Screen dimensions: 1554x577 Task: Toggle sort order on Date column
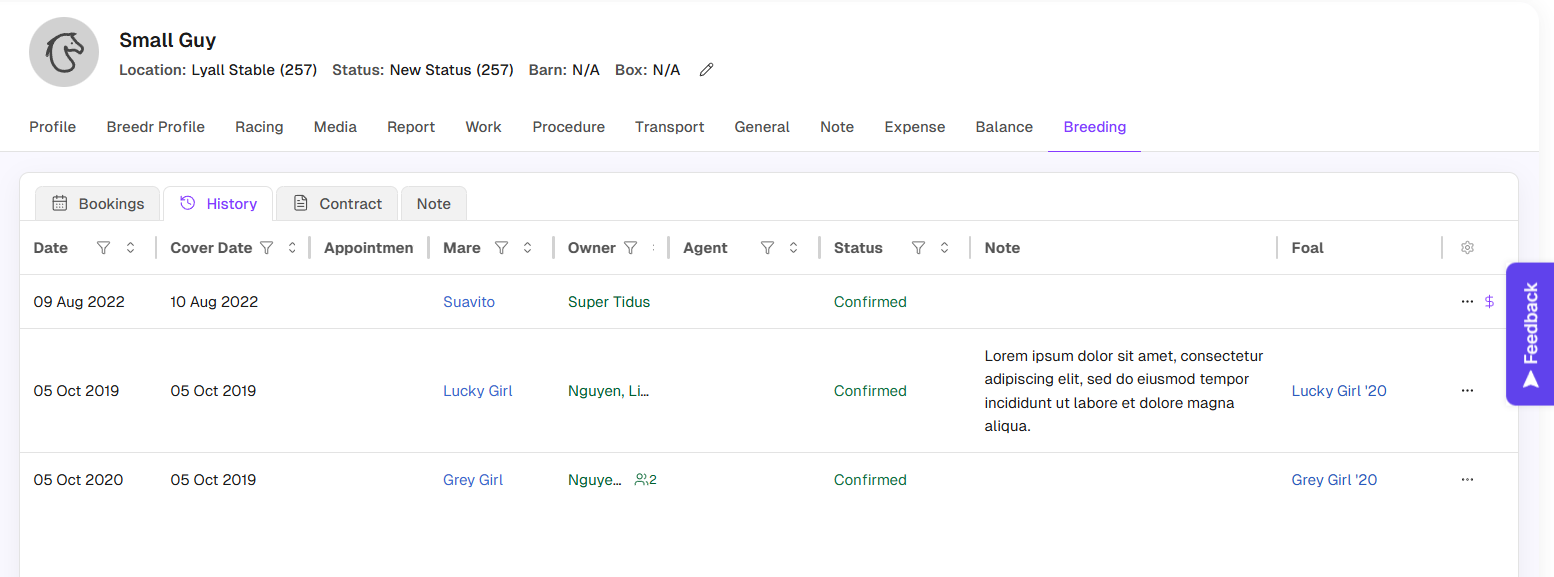[130, 248]
